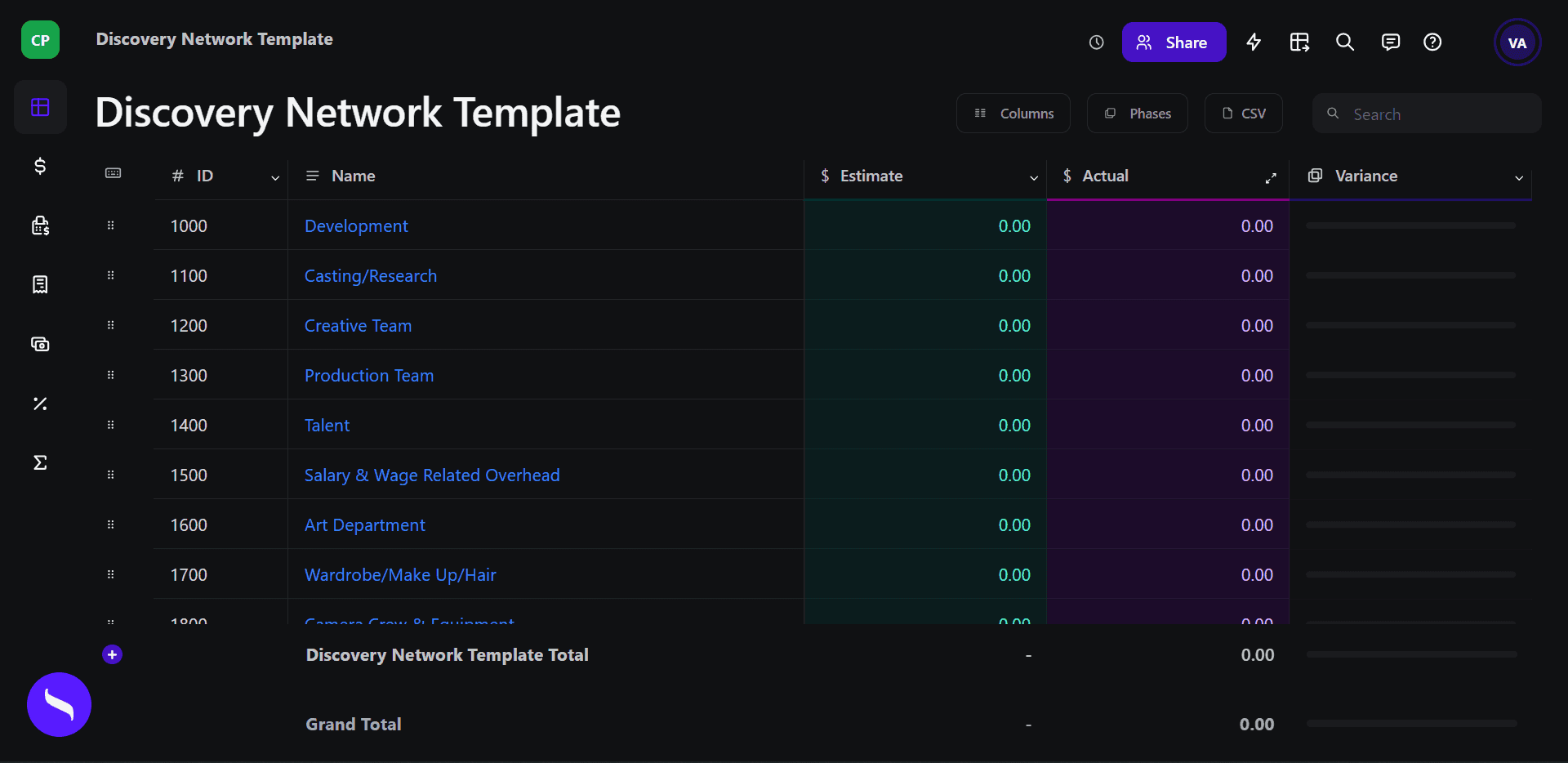Click the percent sidebar icon
1568x763 pixels.
[40, 404]
